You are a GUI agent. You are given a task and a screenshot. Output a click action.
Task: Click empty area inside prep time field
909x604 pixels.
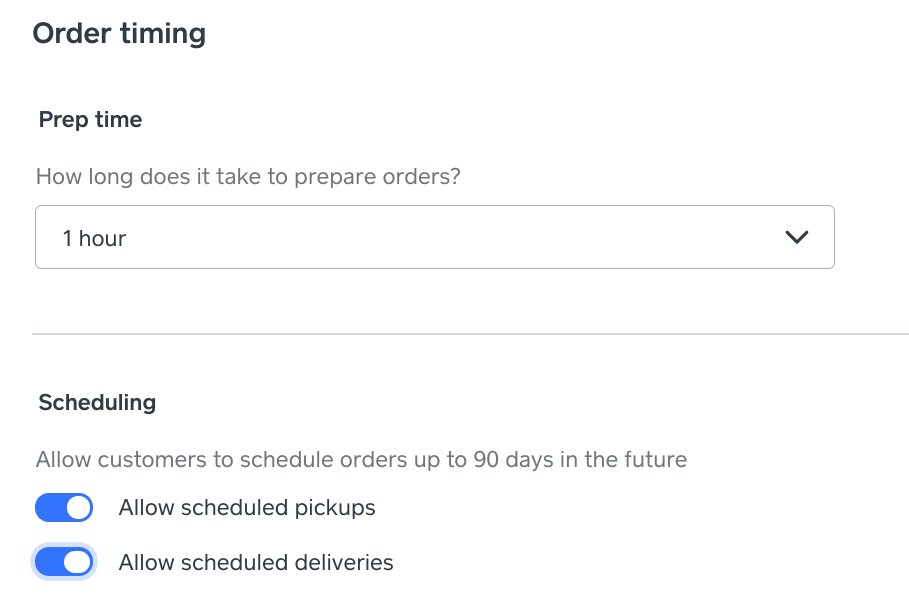point(450,238)
